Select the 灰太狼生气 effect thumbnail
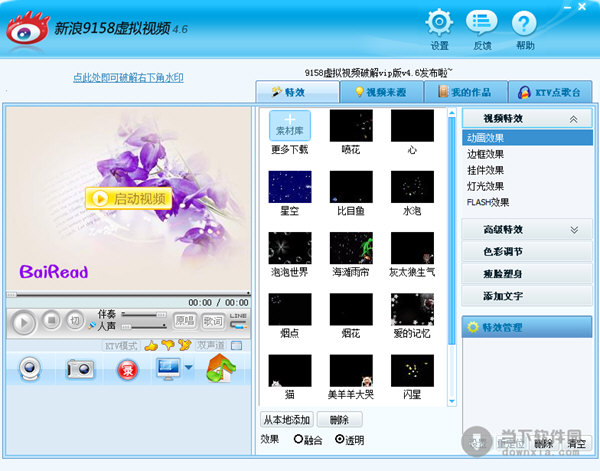This screenshot has height=471, width=600. 412,248
